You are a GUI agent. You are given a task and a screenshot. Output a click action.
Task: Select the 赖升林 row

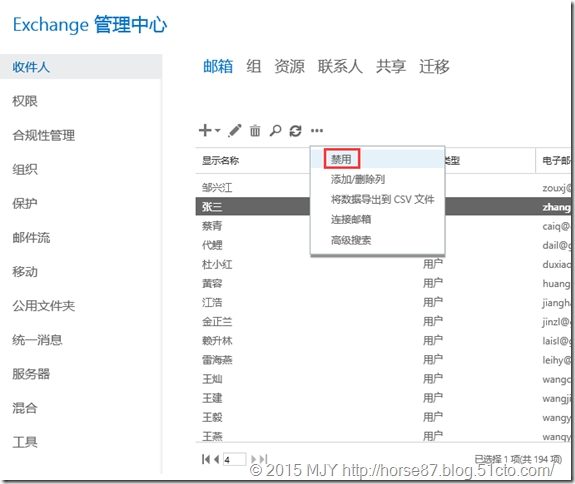tap(383, 341)
